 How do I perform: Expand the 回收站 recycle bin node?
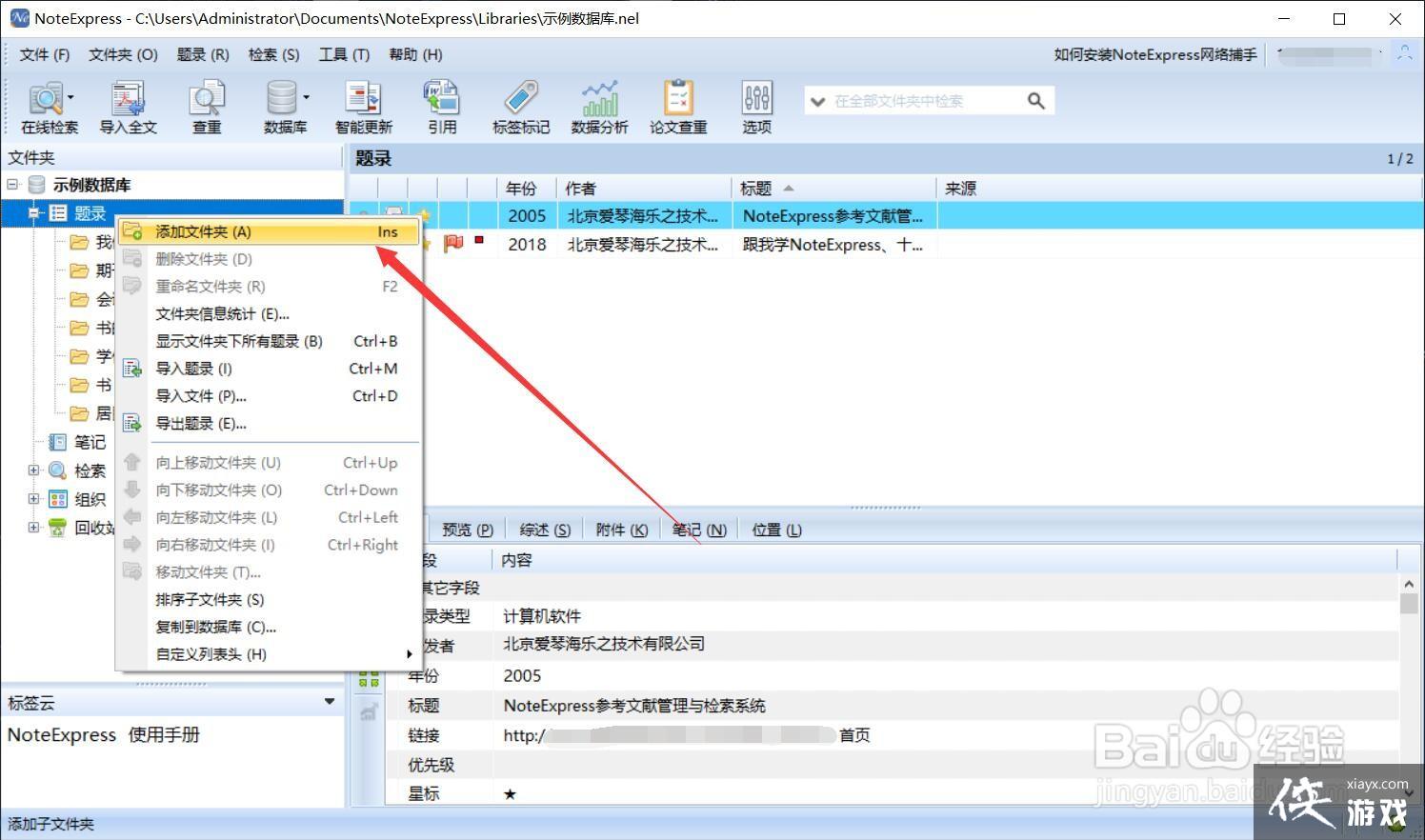34,528
